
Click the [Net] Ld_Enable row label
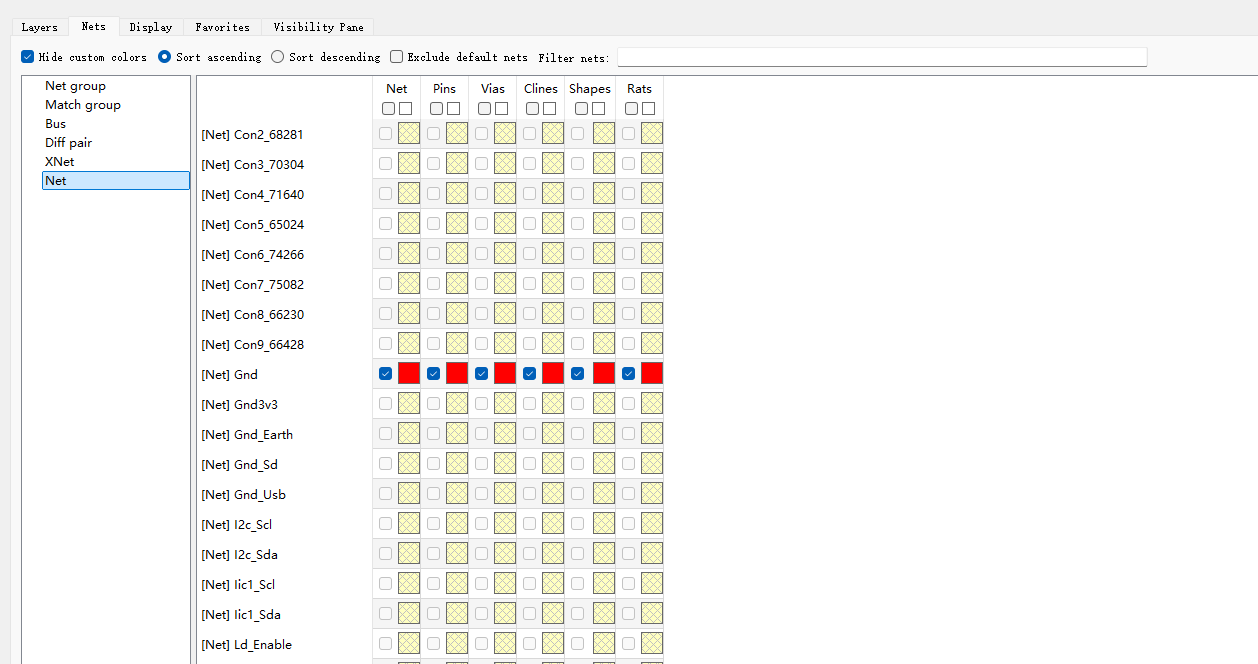coord(246,645)
